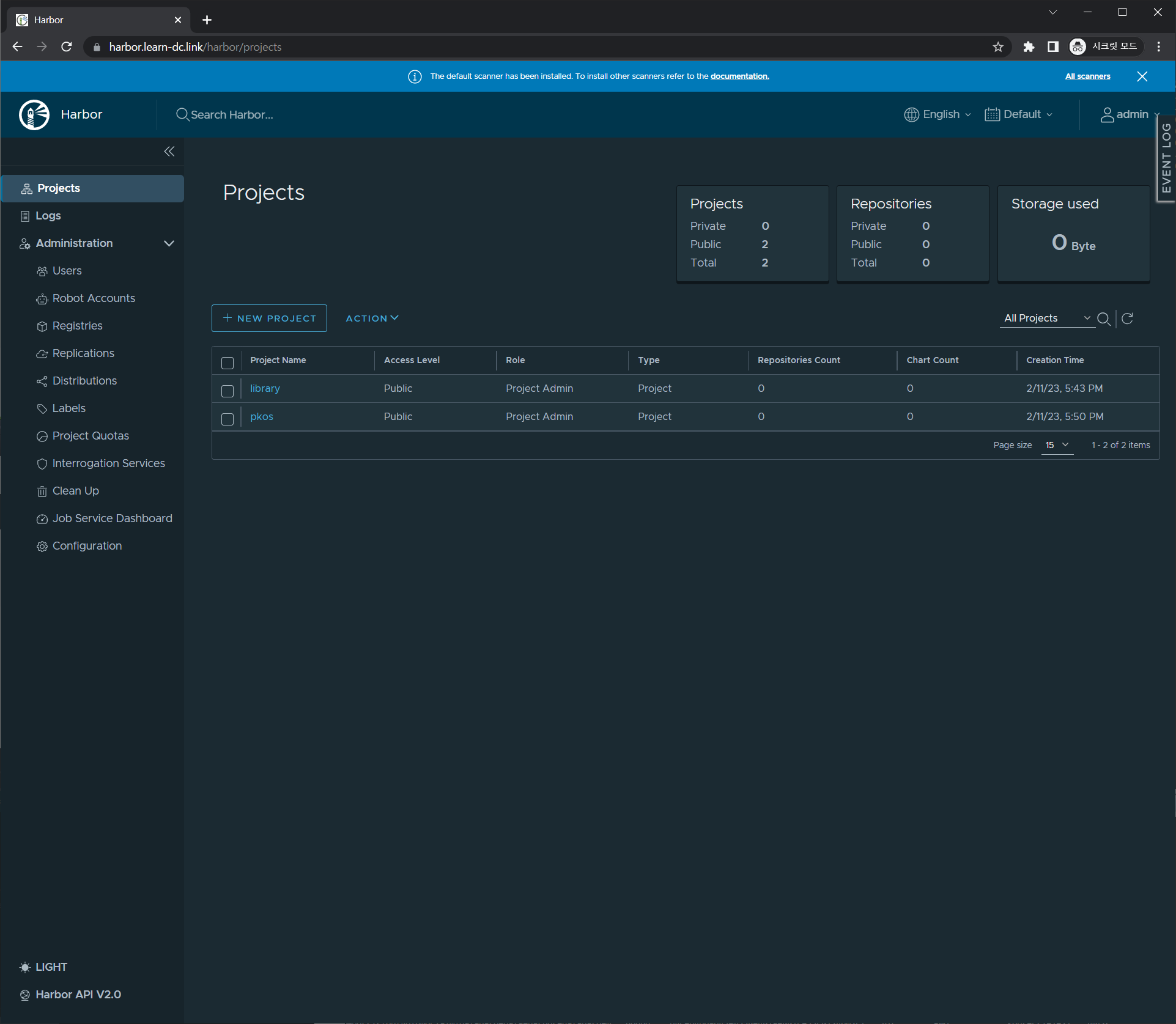Open the pkos project link

(x=261, y=416)
